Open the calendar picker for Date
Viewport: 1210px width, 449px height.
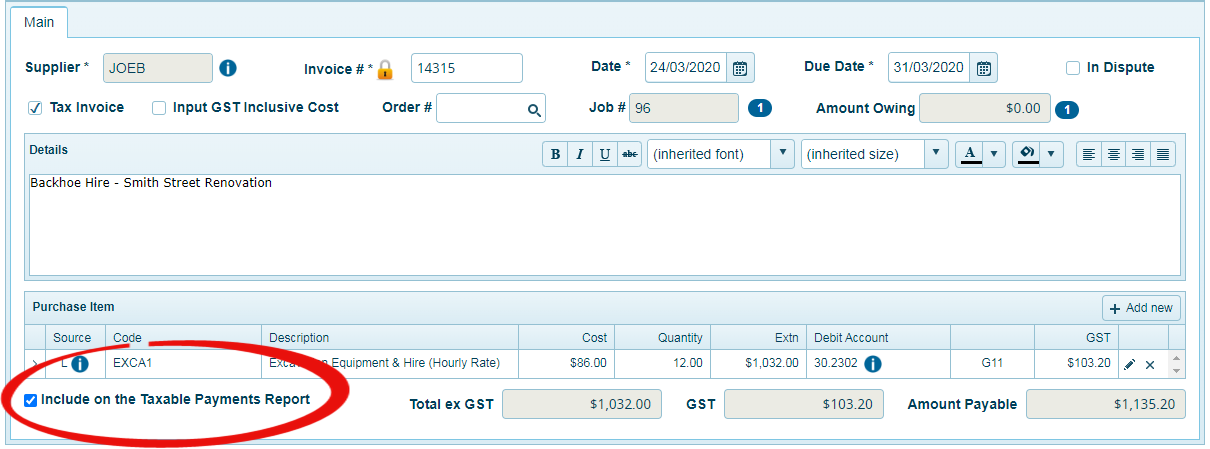[740, 68]
